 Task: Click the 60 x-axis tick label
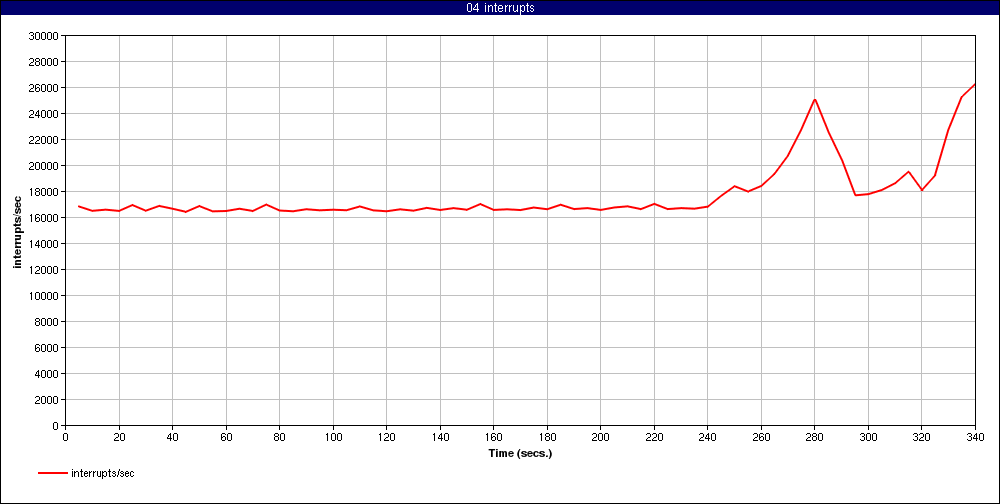click(226, 437)
